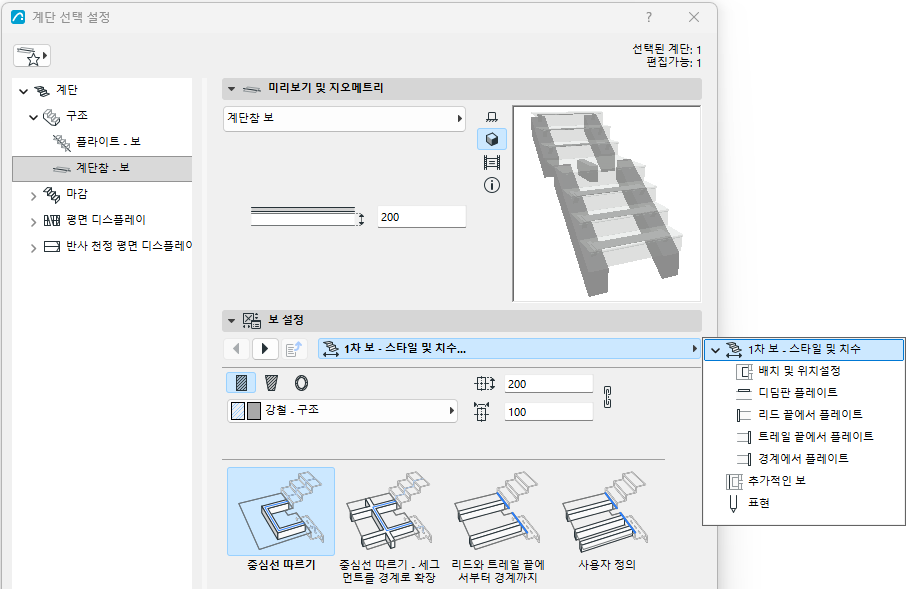Open the info icon beside preview
913x589 pixels.
(x=492, y=185)
